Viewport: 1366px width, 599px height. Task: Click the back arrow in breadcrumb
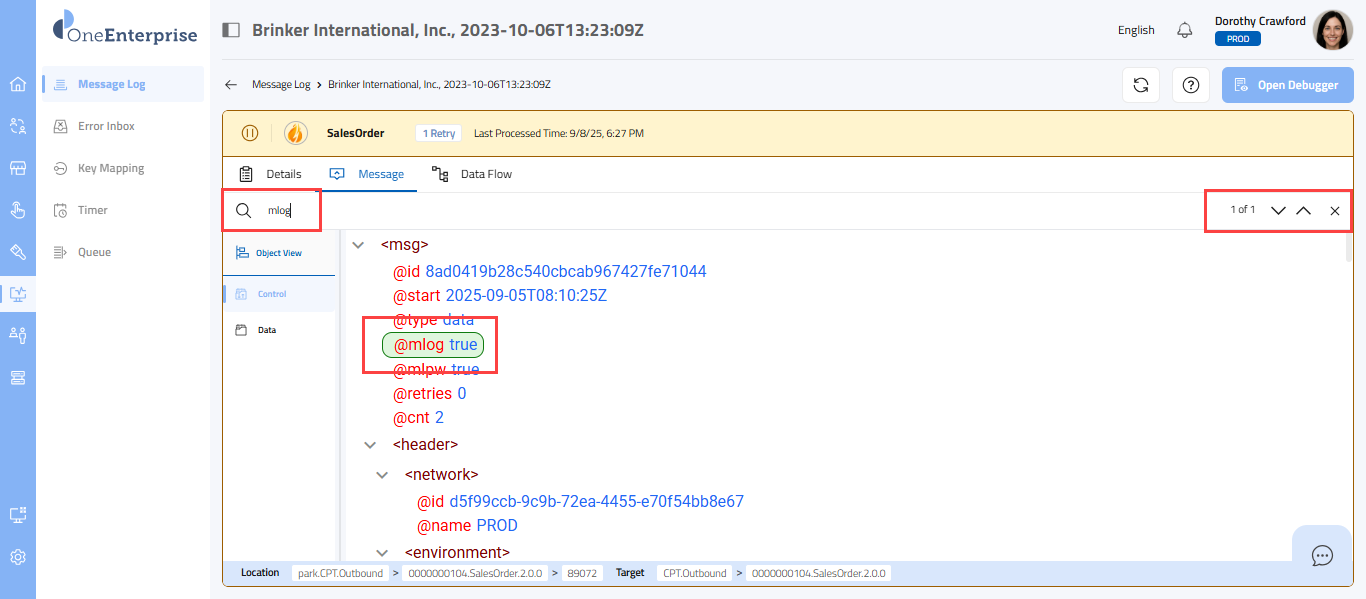pyautogui.click(x=231, y=85)
